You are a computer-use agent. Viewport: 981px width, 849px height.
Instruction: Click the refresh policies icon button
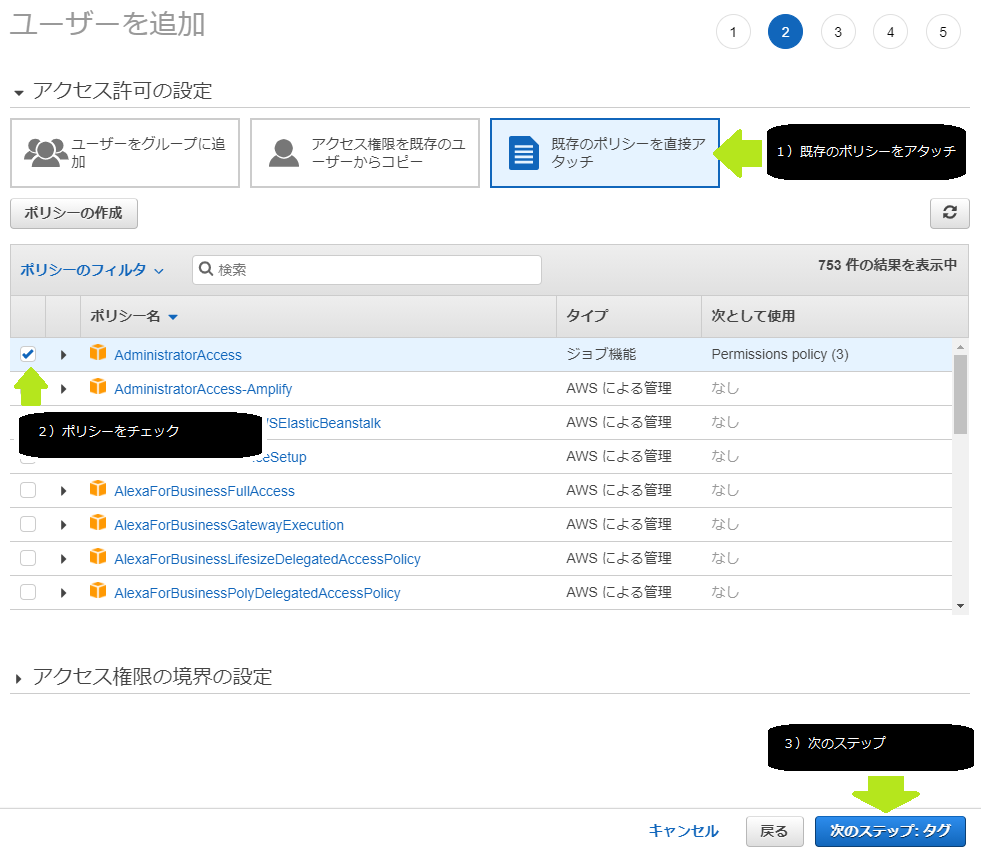pos(949,213)
